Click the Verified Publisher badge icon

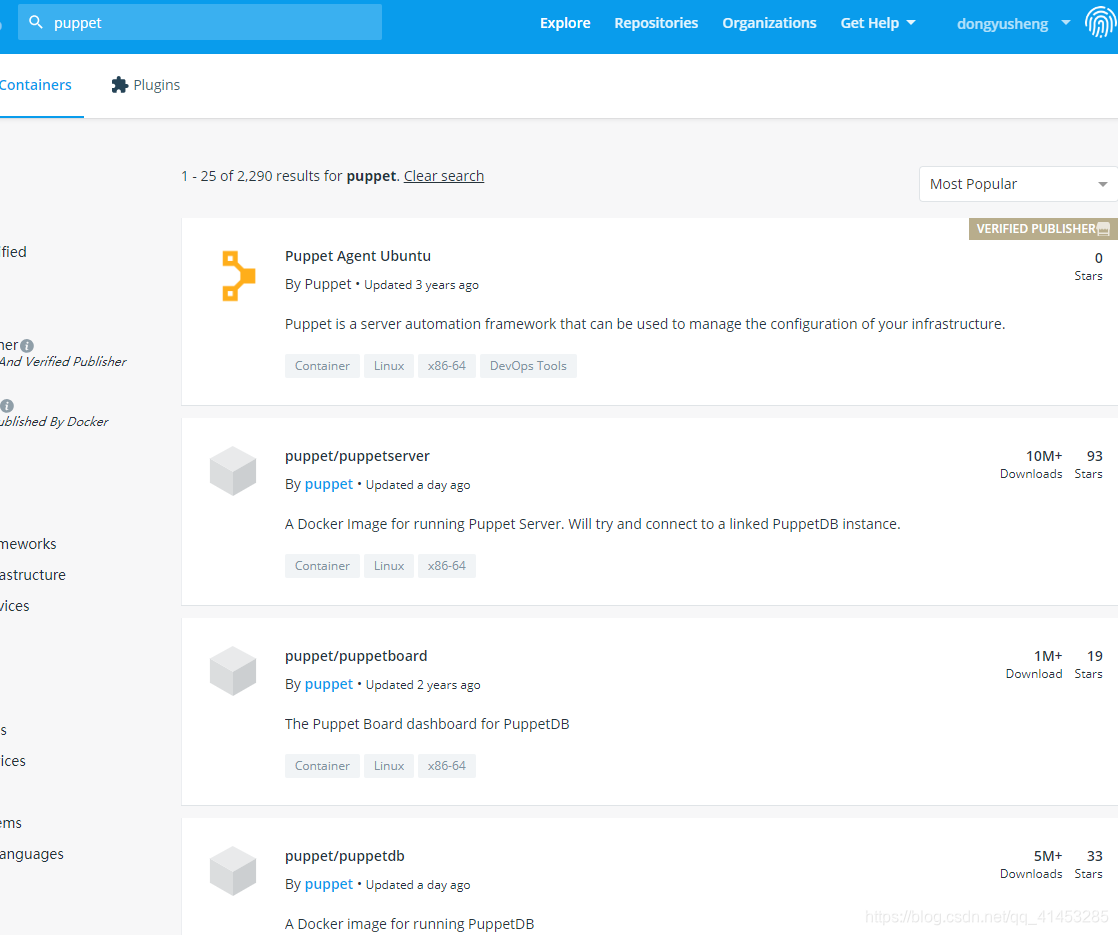(x=1103, y=229)
